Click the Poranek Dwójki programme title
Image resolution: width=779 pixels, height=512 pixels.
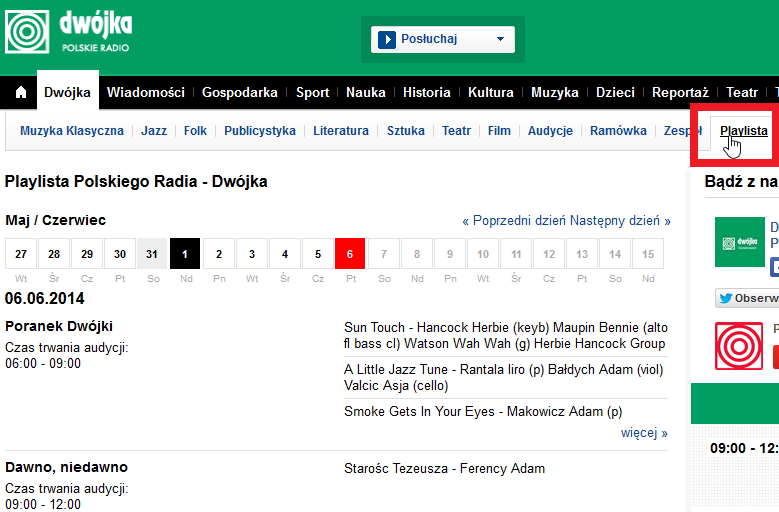[x=59, y=326]
